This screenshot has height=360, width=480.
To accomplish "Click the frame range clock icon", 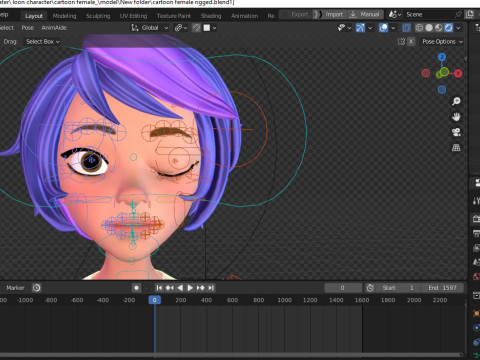I will click(x=370, y=288).
